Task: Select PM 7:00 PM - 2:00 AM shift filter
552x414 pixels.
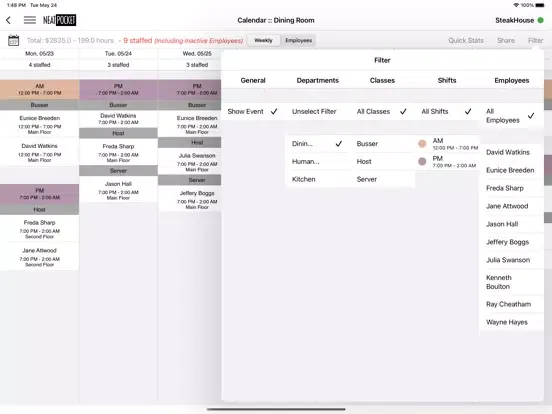Action: (448, 162)
